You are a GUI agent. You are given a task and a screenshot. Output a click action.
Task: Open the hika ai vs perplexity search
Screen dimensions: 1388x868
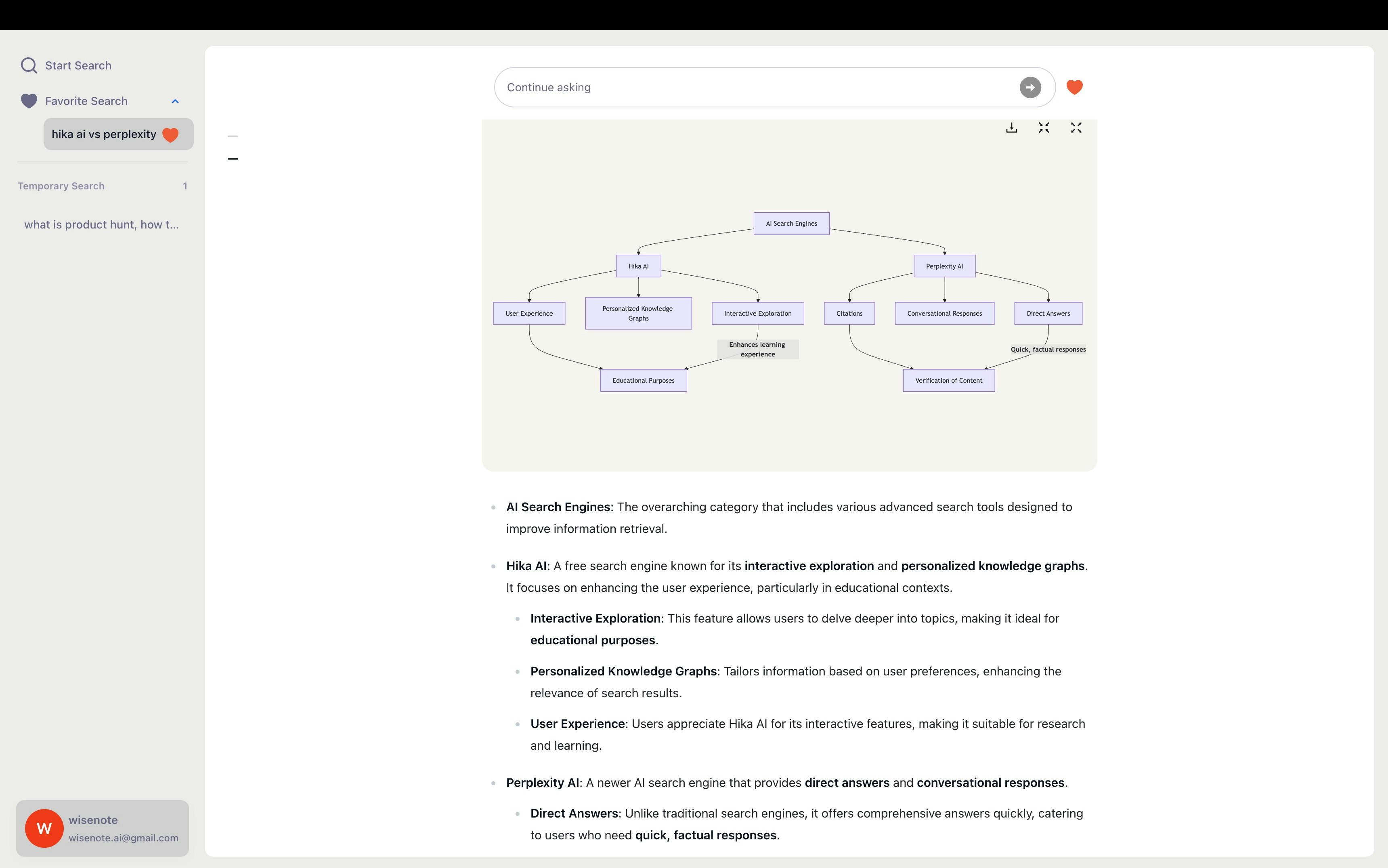104,134
